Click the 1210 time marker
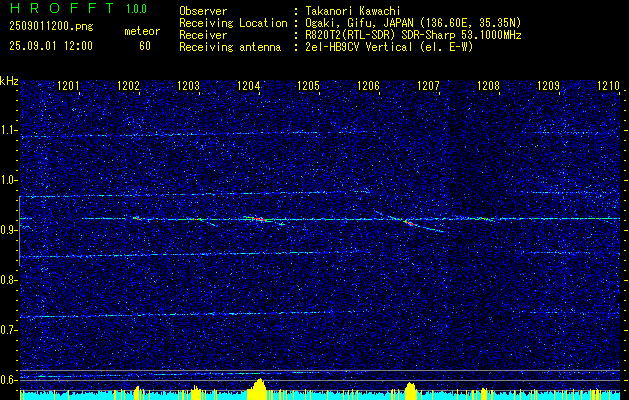Screen dimensions: 629x400 (x=608, y=85)
